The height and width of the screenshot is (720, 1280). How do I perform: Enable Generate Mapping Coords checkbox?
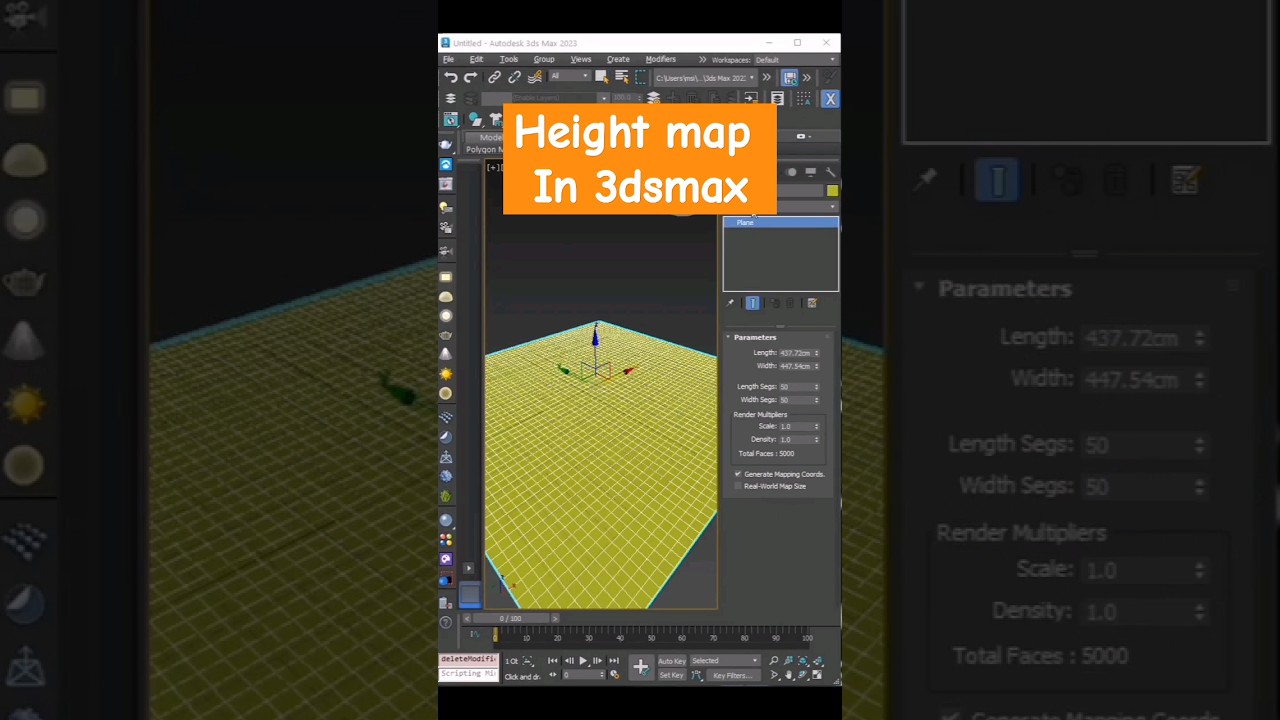(738, 474)
